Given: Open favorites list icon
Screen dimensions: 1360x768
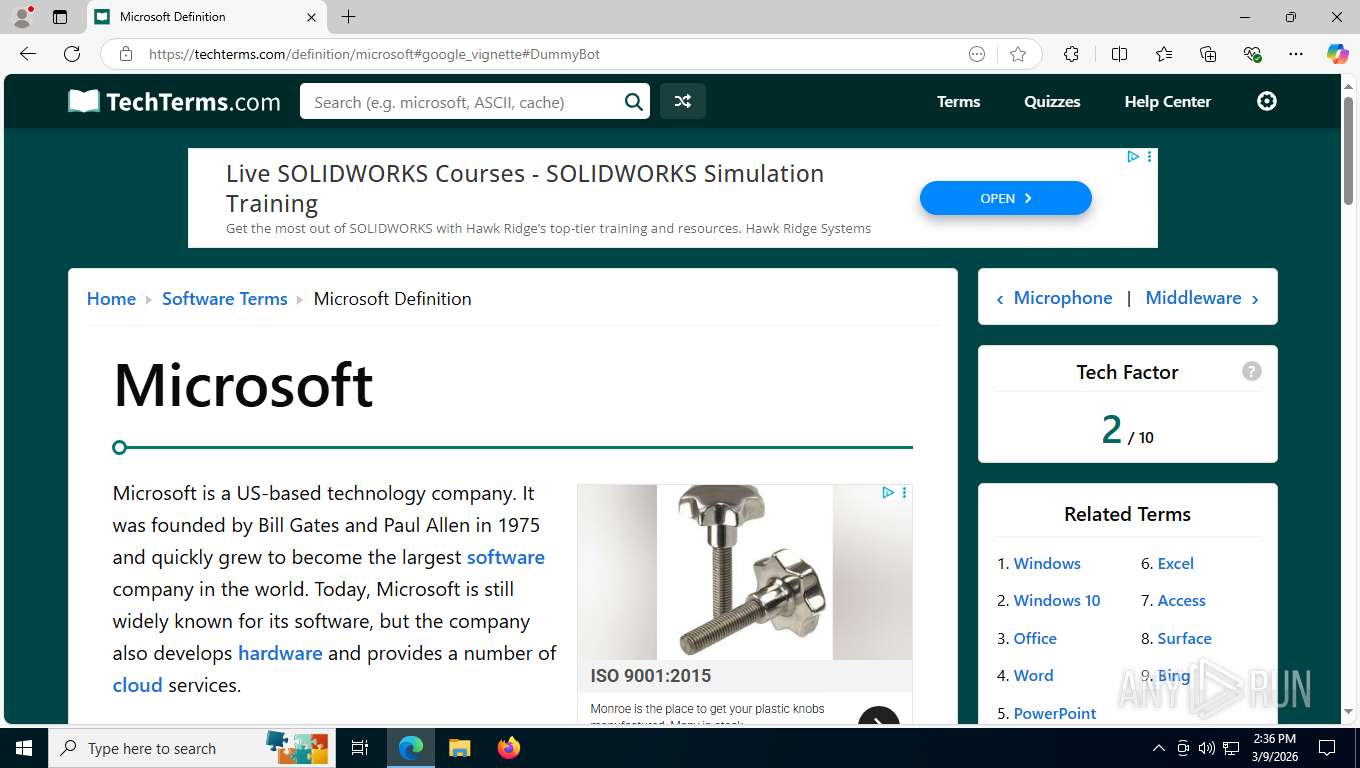Looking at the screenshot, I should [x=1164, y=54].
